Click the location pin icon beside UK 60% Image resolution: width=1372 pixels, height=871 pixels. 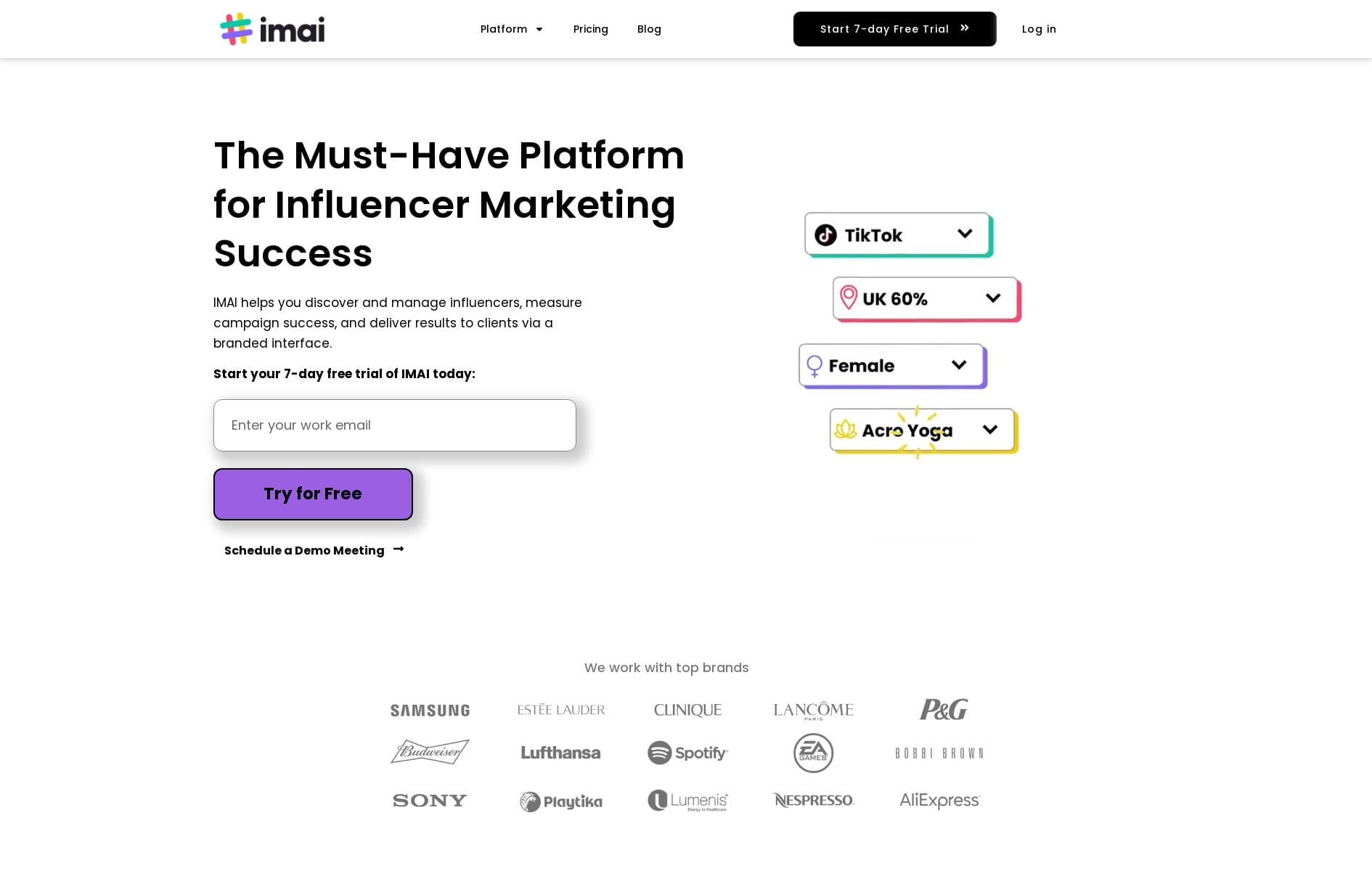click(848, 298)
